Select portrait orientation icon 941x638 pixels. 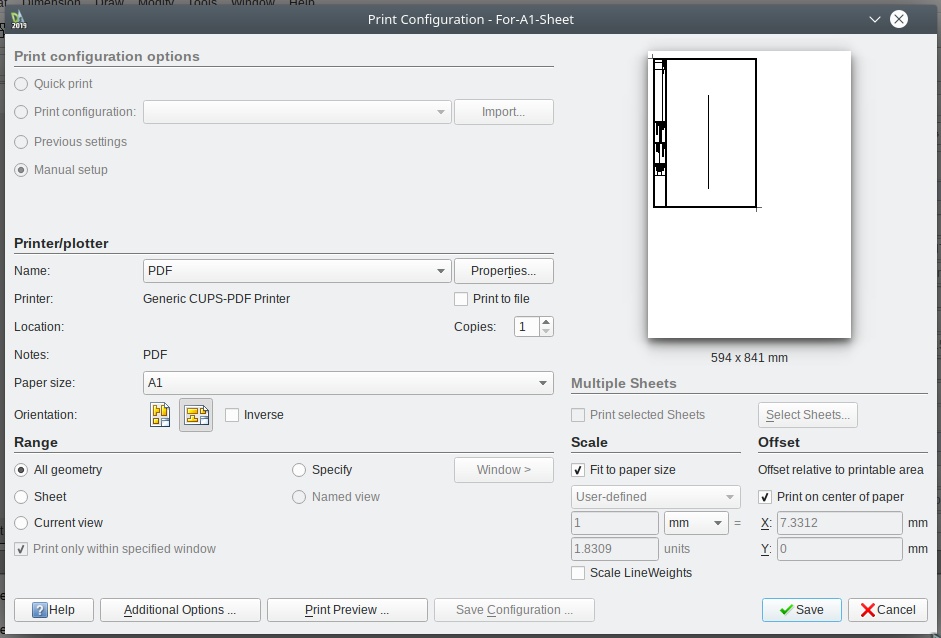(160, 415)
